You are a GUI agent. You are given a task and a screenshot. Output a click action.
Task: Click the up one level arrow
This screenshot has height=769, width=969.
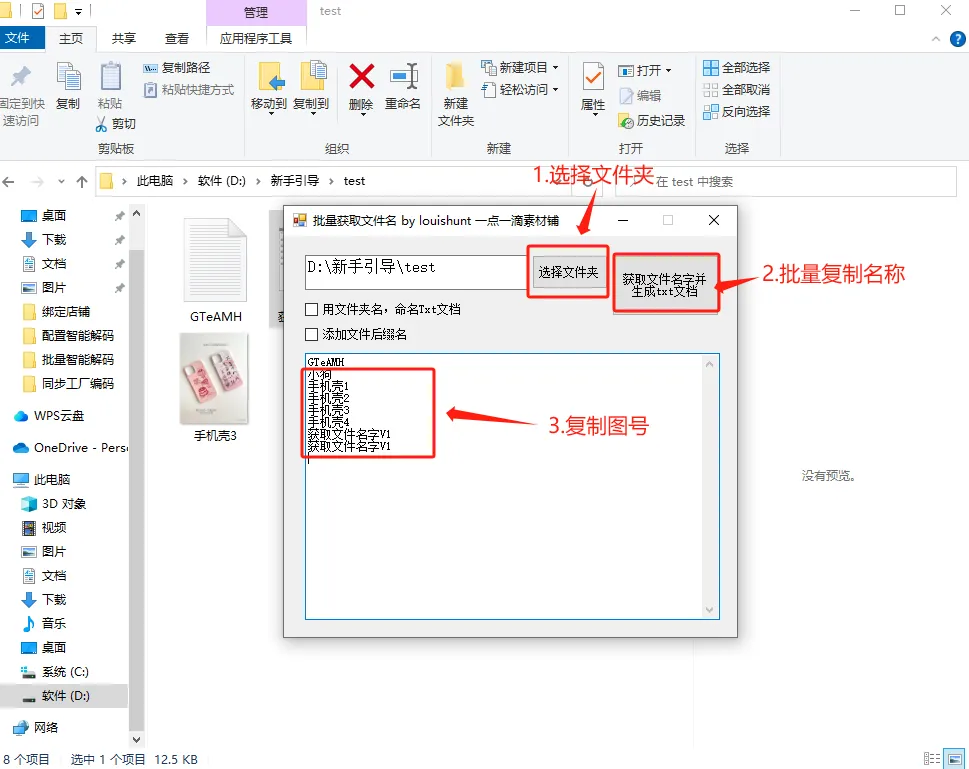[x=82, y=182]
